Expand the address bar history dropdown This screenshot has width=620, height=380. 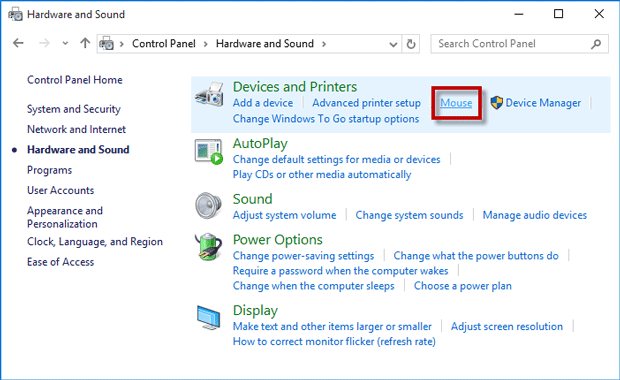[393, 44]
